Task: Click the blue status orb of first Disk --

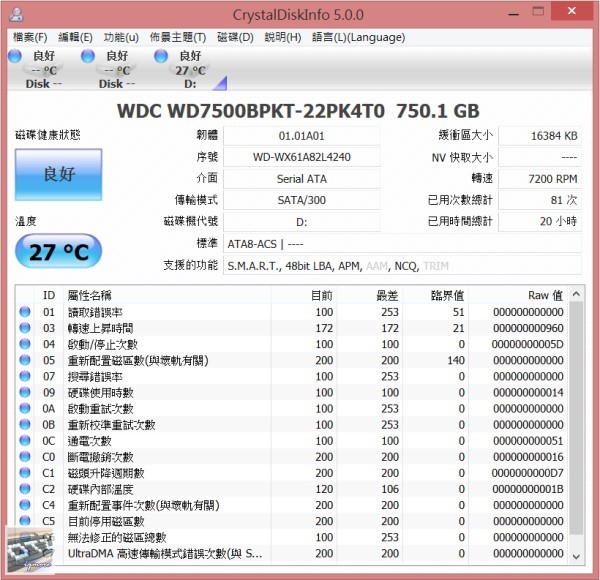Action: click(15, 56)
